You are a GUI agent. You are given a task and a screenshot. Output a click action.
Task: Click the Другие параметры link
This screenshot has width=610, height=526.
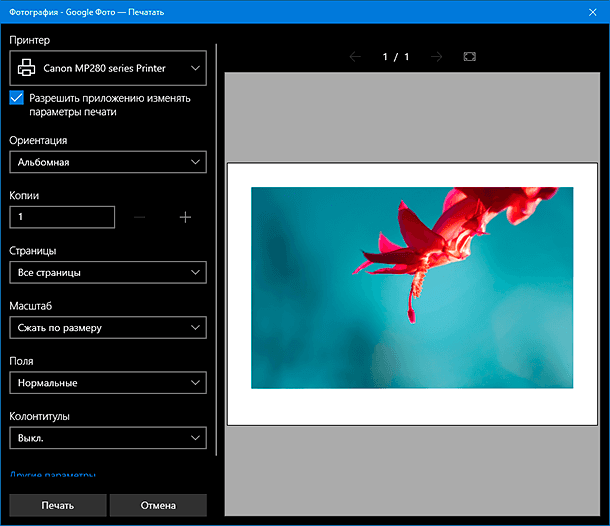(53, 474)
